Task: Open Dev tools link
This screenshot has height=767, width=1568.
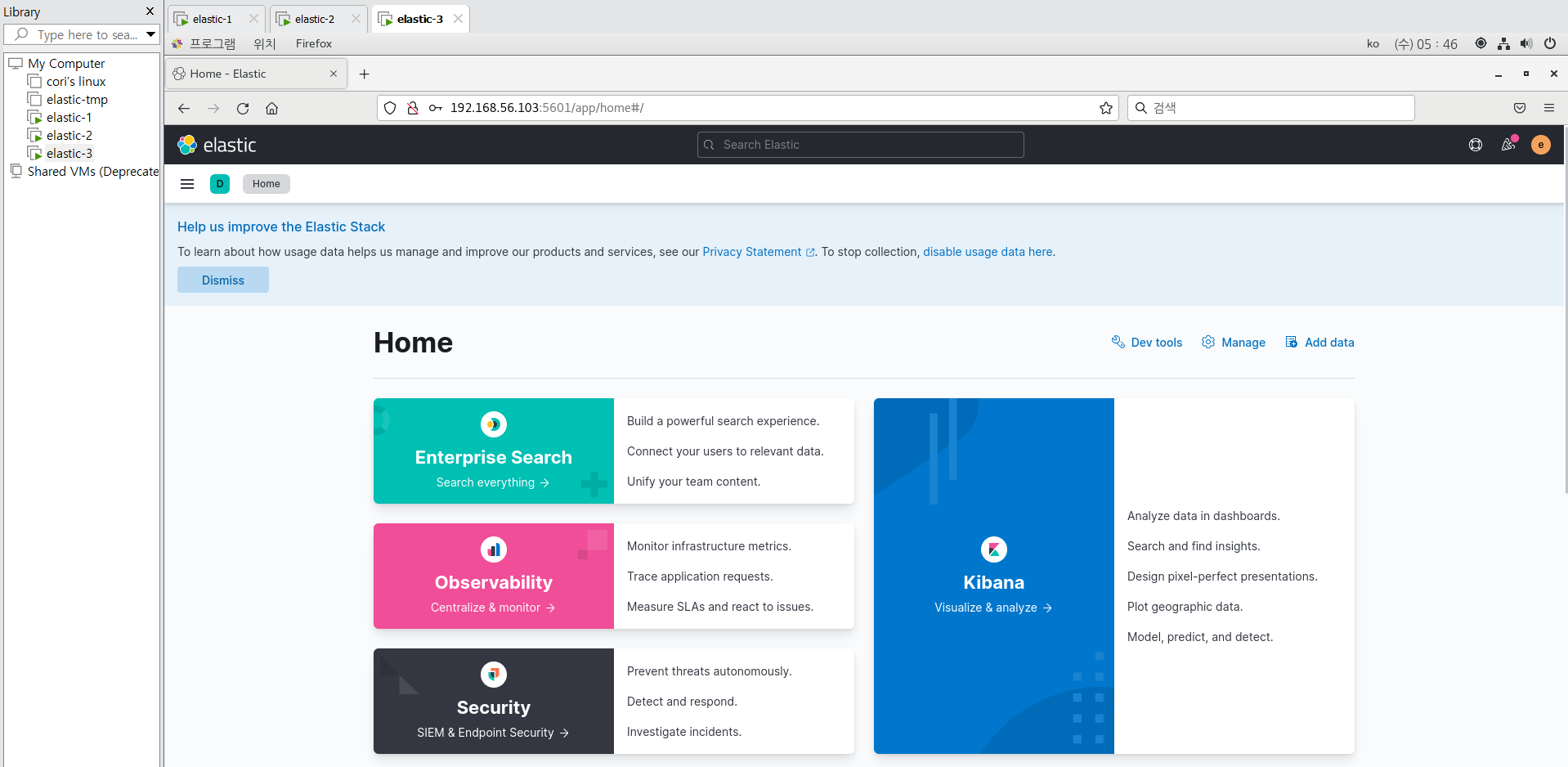Action: (1147, 343)
